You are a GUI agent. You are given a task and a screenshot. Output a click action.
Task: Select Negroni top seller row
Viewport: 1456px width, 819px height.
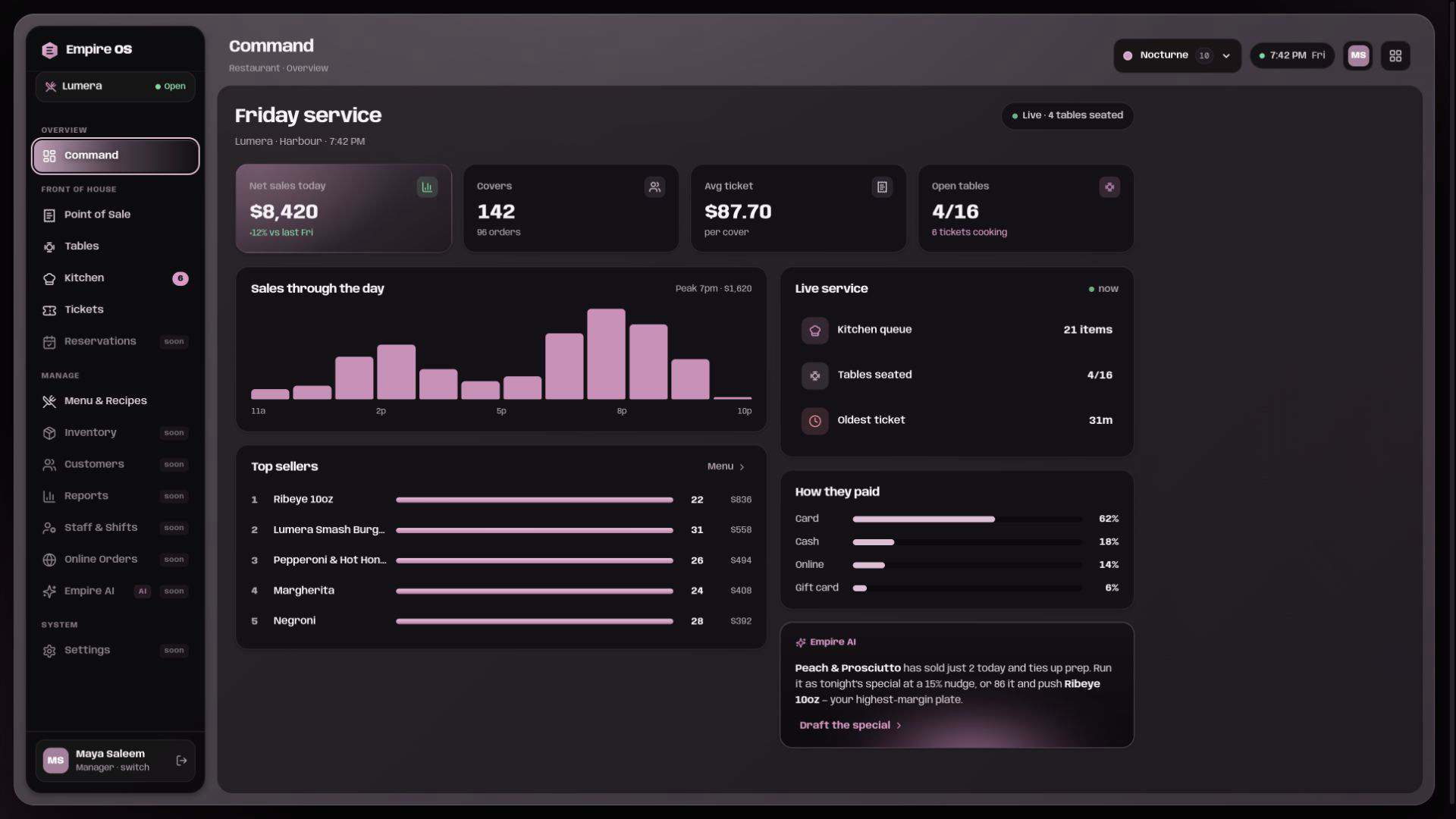[x=501, y=621]
